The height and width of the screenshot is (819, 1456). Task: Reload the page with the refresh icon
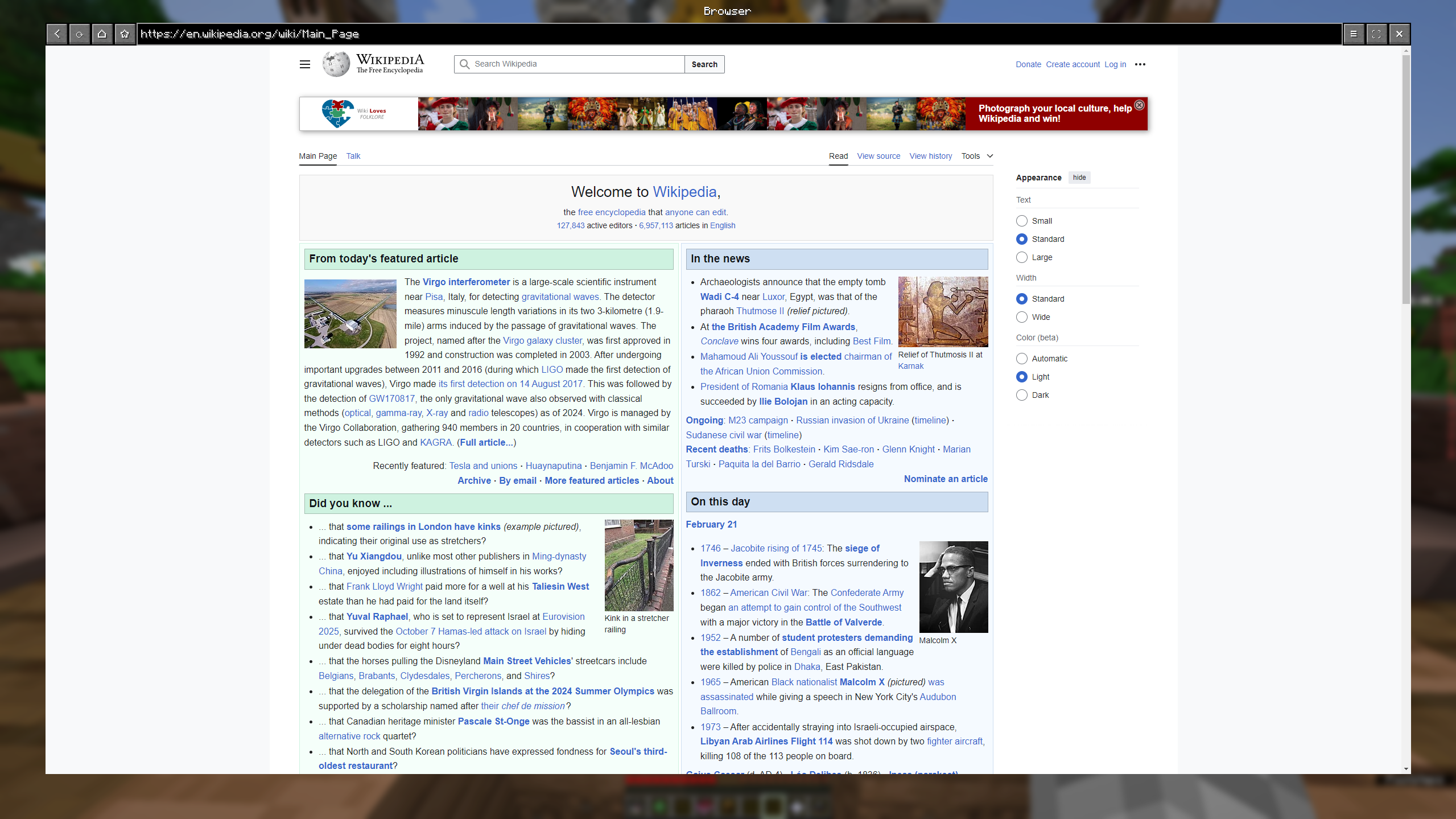click(x=80, y=34)
